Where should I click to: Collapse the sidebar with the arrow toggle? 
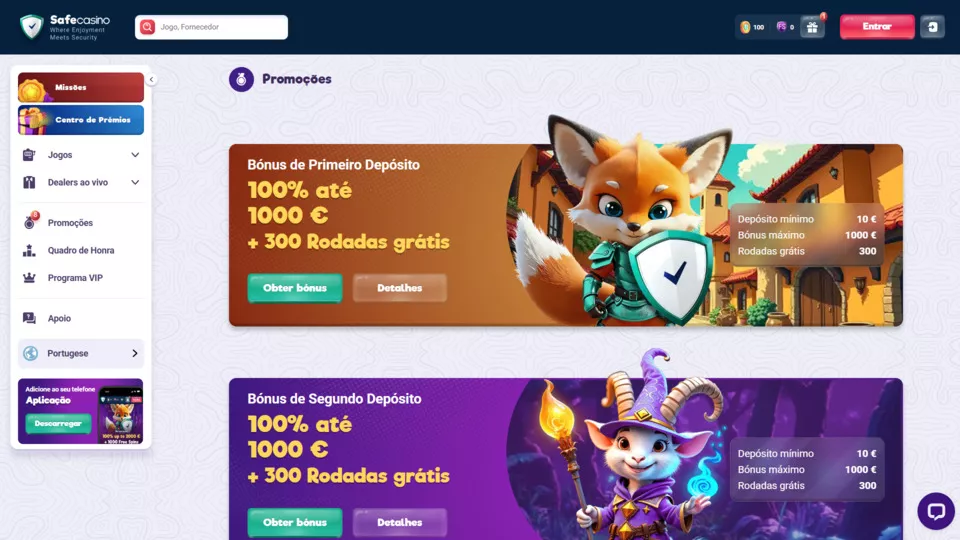click(x=151, y=80)
